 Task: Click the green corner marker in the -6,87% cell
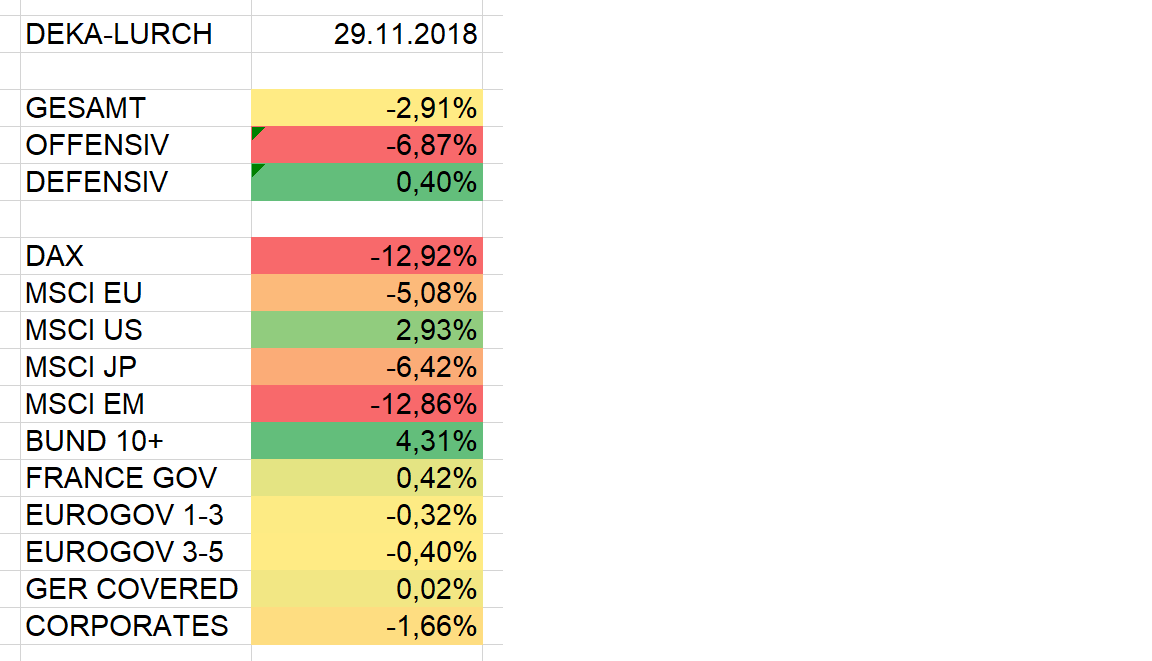(x=257, y=132)
